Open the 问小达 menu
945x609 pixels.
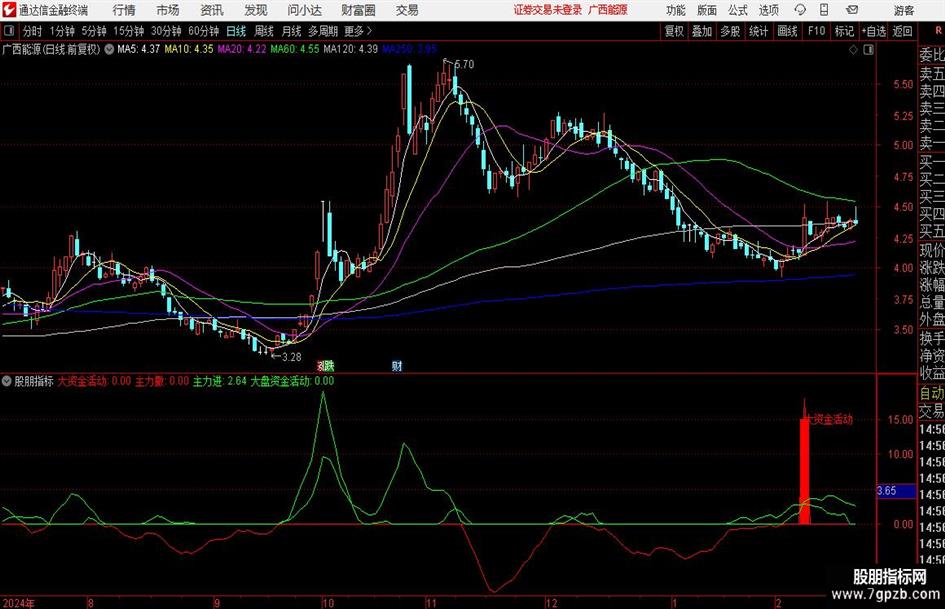coord(304,10)
